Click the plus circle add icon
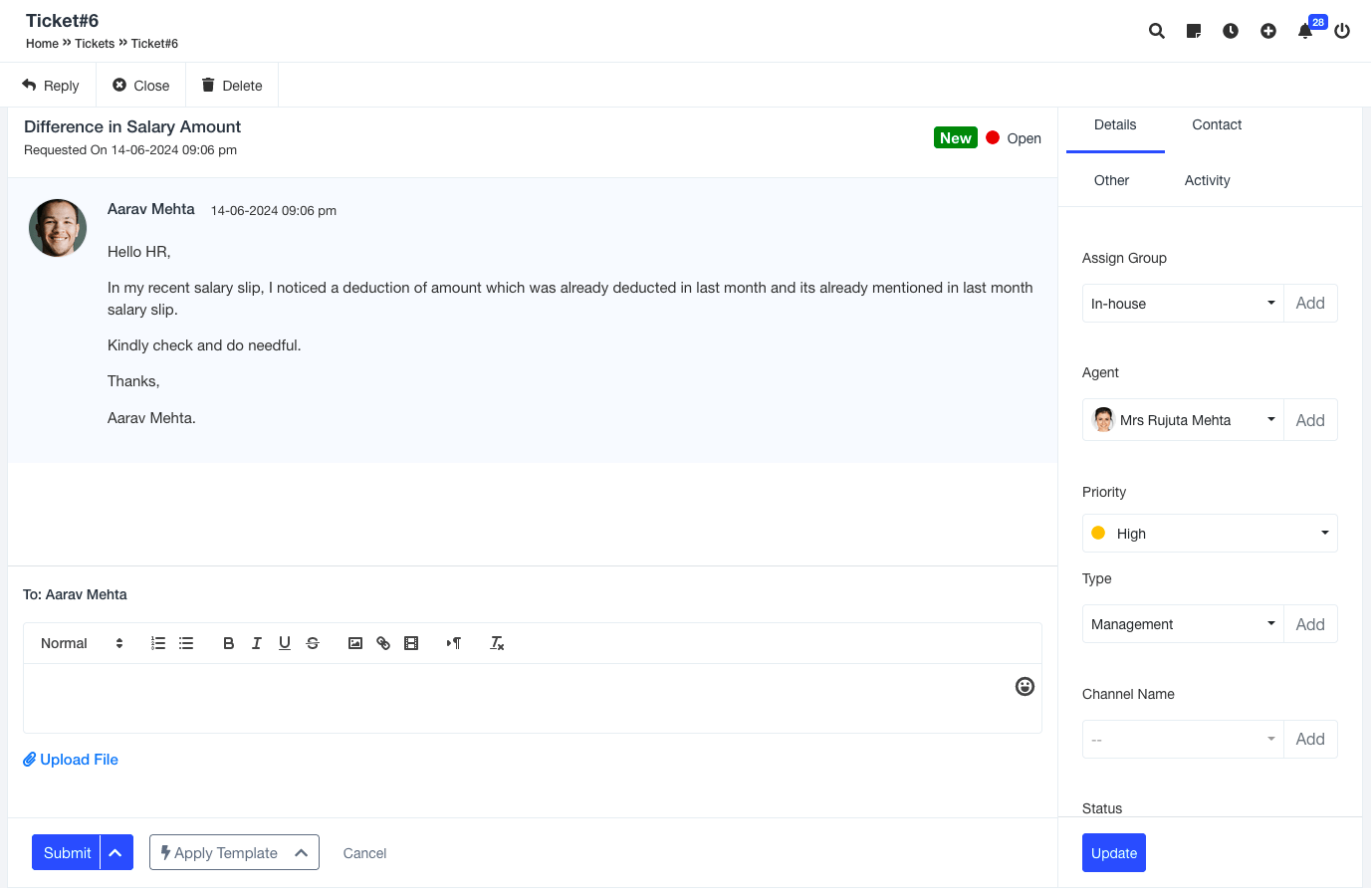Image resolution: width=1371 pixels, height=896 pixels. pyautogui.click(x=1267, y=31)
